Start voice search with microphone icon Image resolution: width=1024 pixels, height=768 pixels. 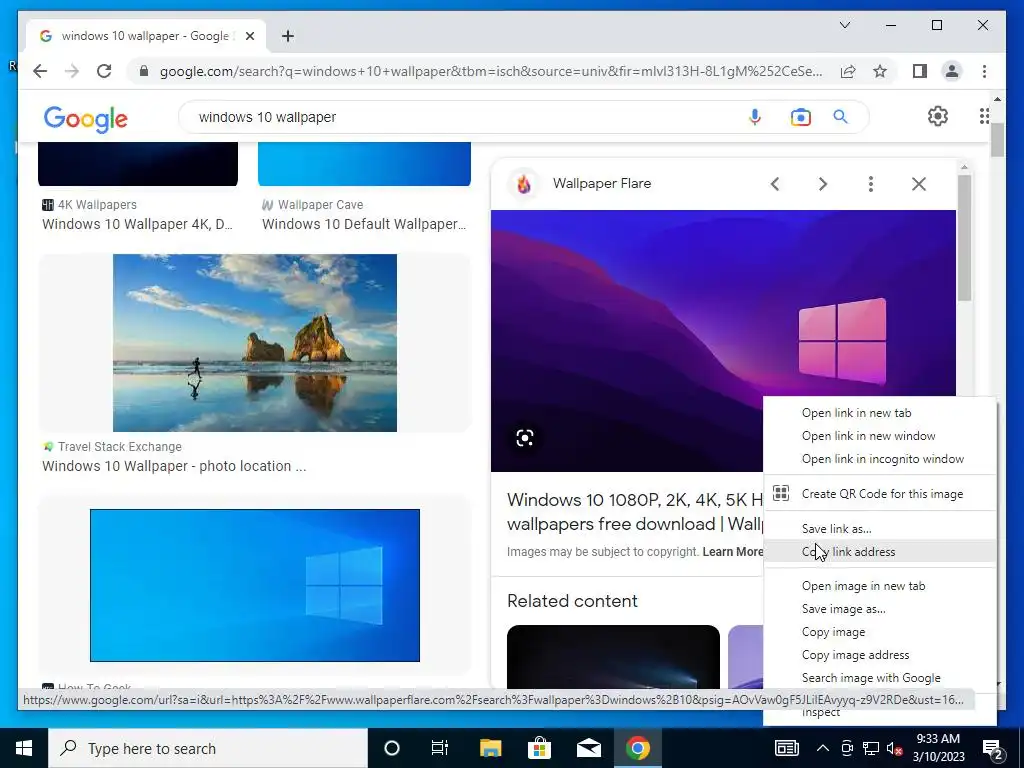coord(754,117)
